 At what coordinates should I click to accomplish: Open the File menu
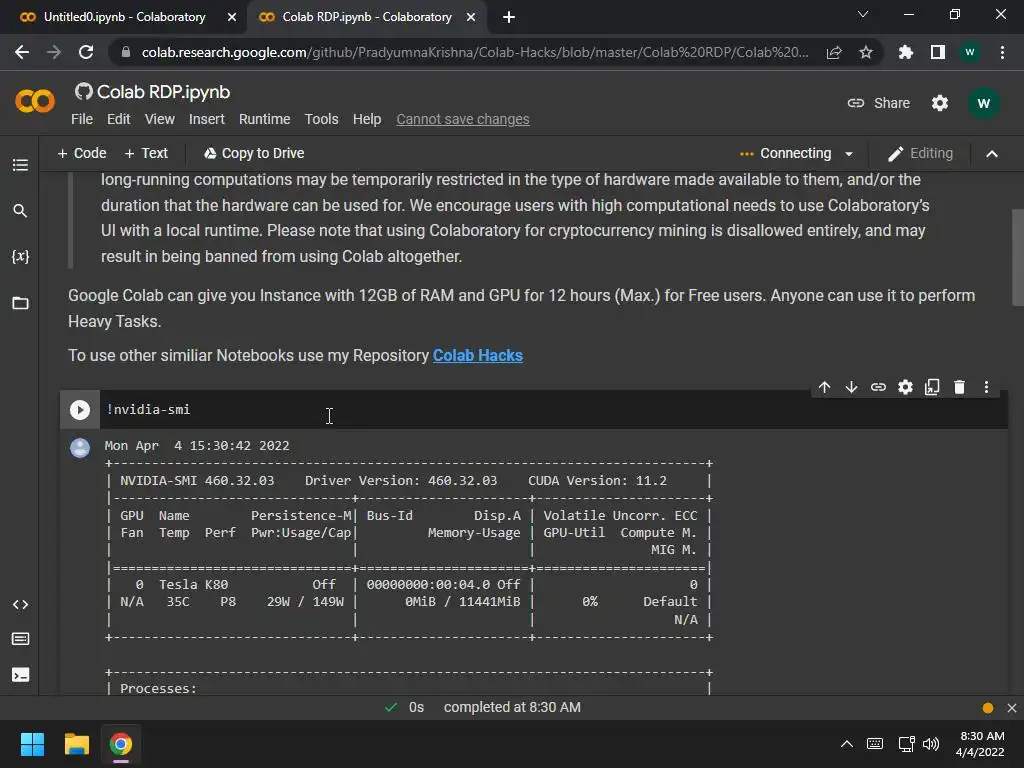[x=82, y=120]
